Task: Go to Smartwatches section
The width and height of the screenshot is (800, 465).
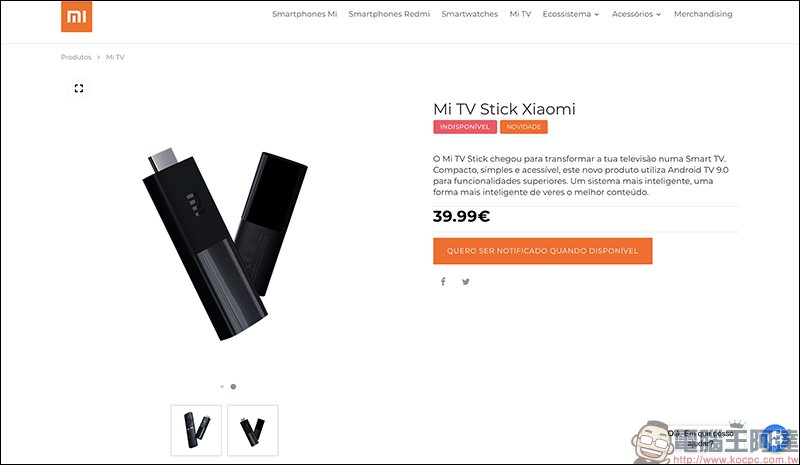Action: [x=469, y=14]
